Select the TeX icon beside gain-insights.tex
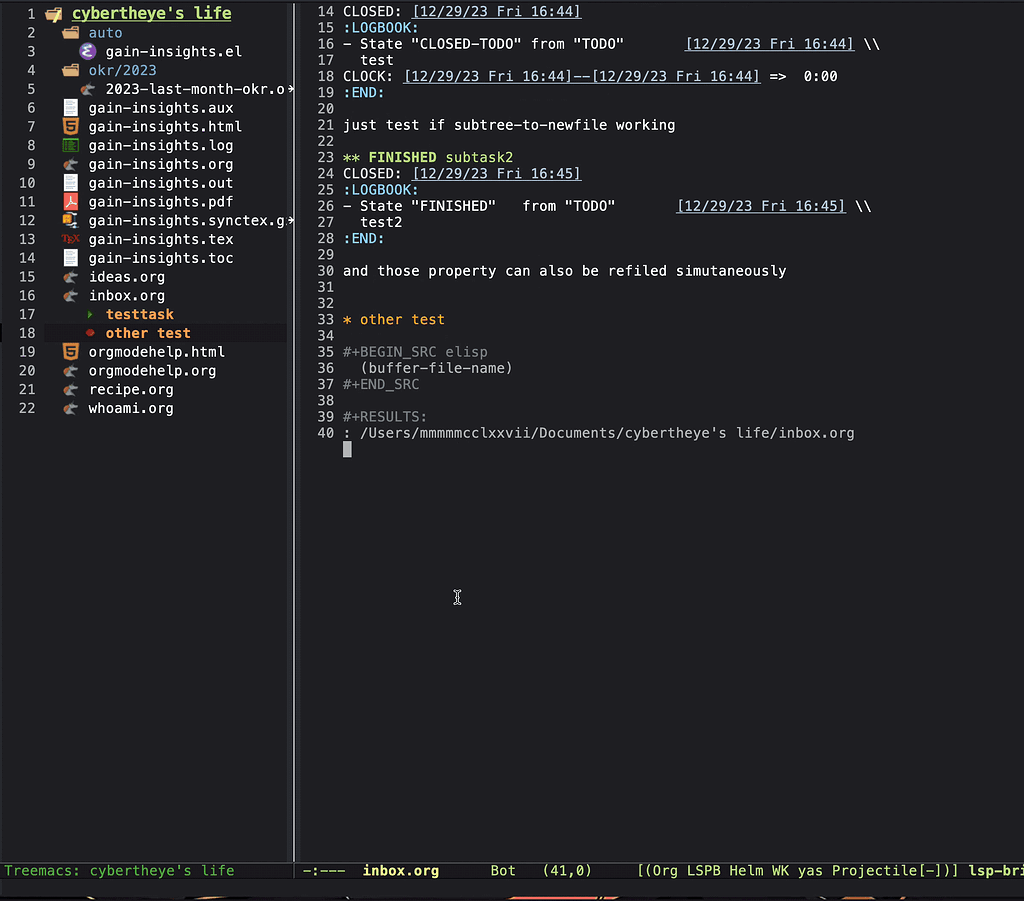Image resolution: width=1024 pixels, height=901 pixels. (x=70, y=239)
